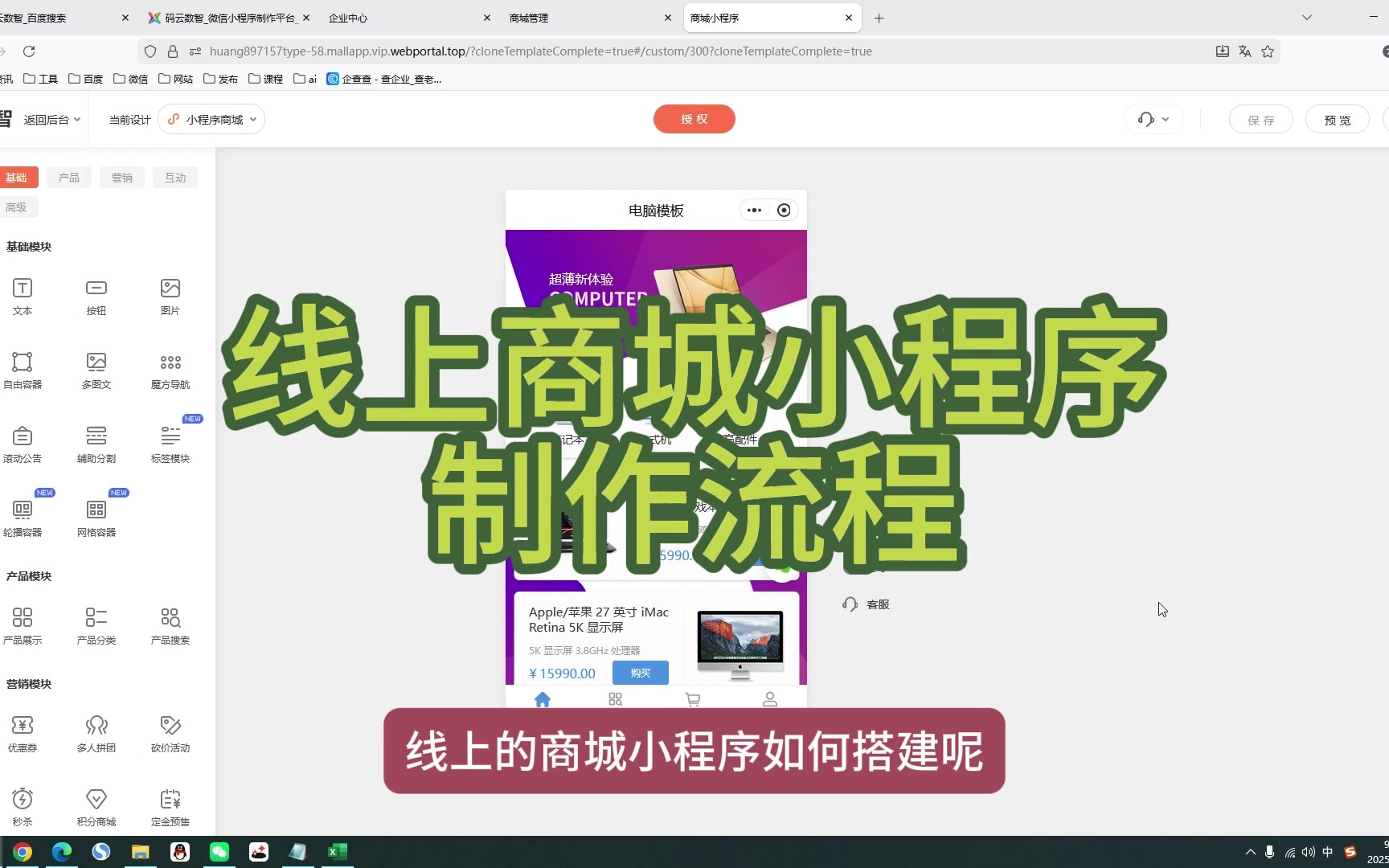Expand the headset support dropdown

coord(1153,120)
